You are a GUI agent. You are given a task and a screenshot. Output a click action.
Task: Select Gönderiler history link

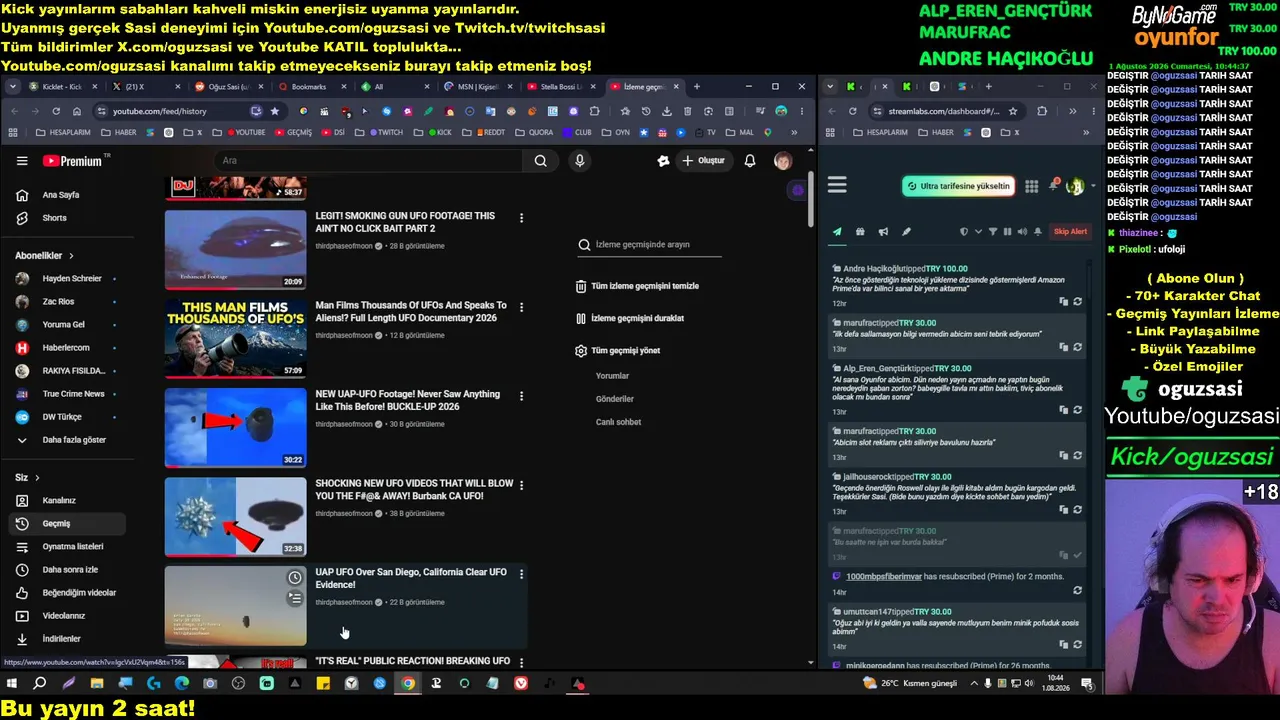[x=615, y=399]
